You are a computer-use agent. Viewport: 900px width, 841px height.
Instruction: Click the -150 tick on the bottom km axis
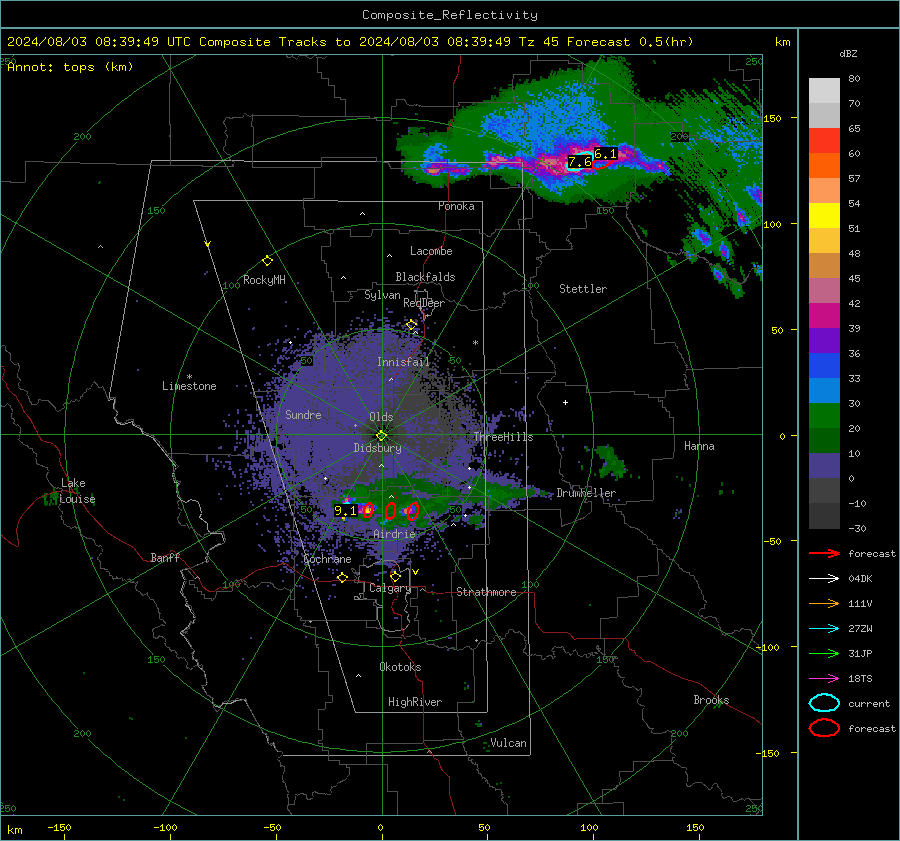point(59,827)
